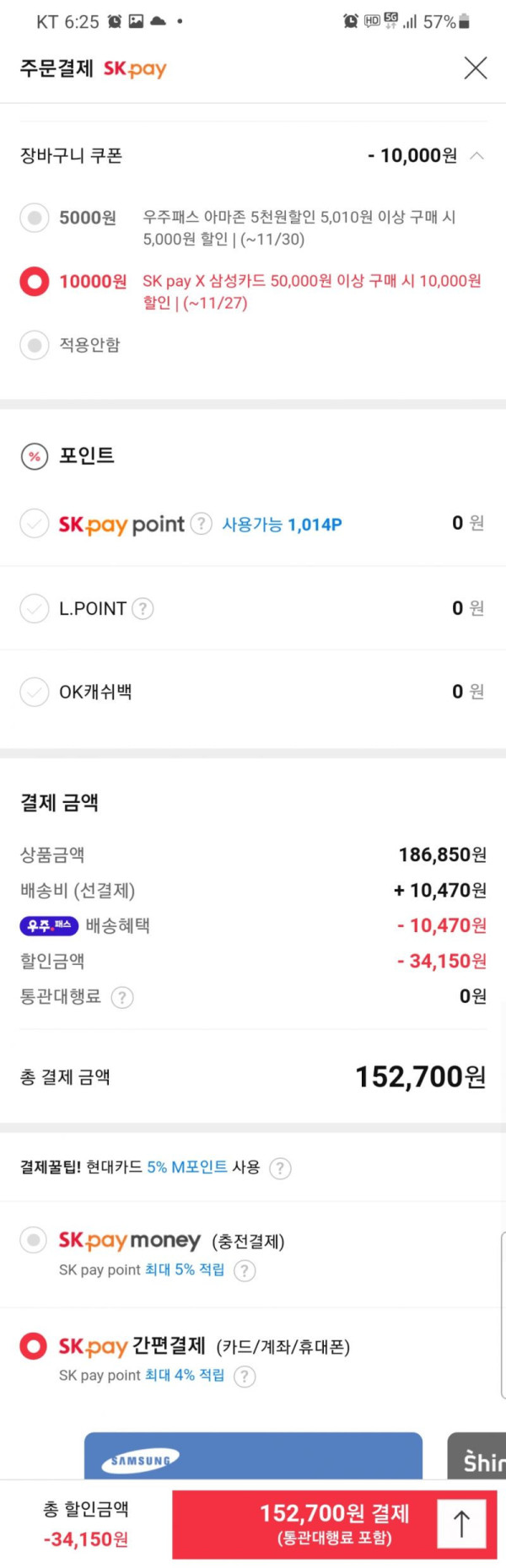Tap help icon next to 최대 5% 적립
The image size is (506, 1568).
click(x=245, y=1270)
